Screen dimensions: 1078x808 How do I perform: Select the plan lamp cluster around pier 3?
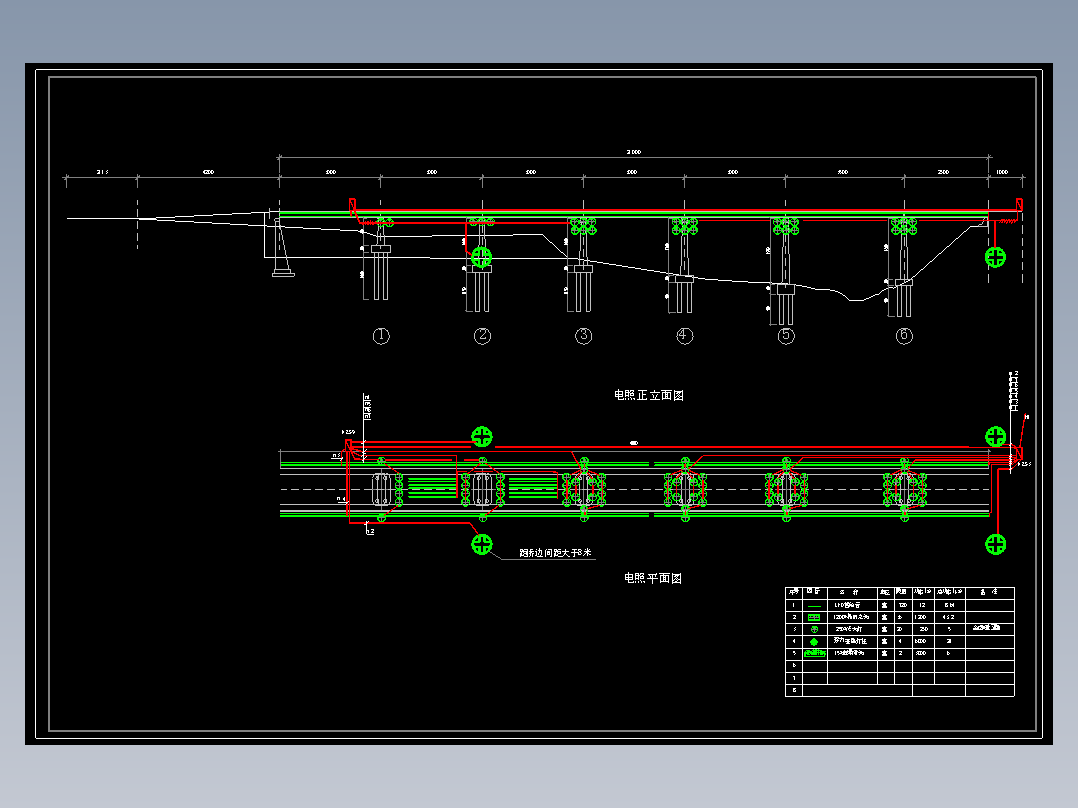coord(584,490)
